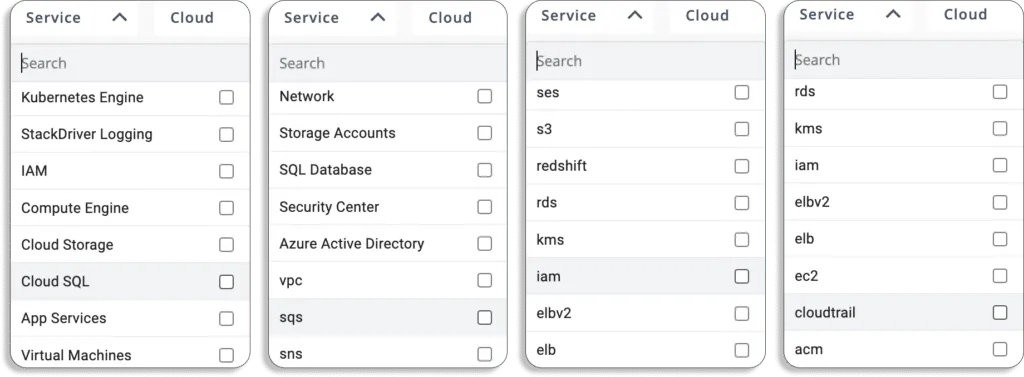
Task: Collapse Service chevron above Kubernetes Engine list
Action: [x=120, y=18]
